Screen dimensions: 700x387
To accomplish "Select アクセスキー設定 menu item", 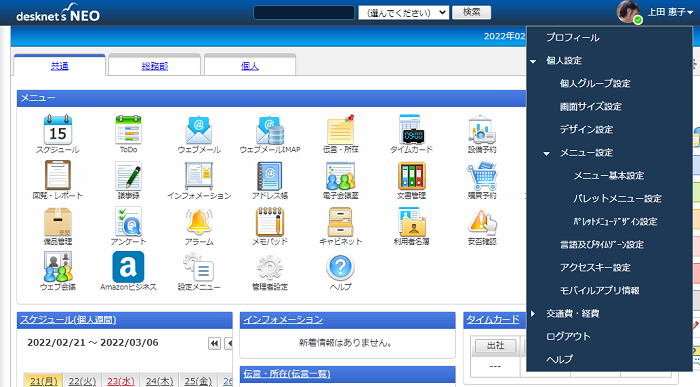I will (595, 267).
